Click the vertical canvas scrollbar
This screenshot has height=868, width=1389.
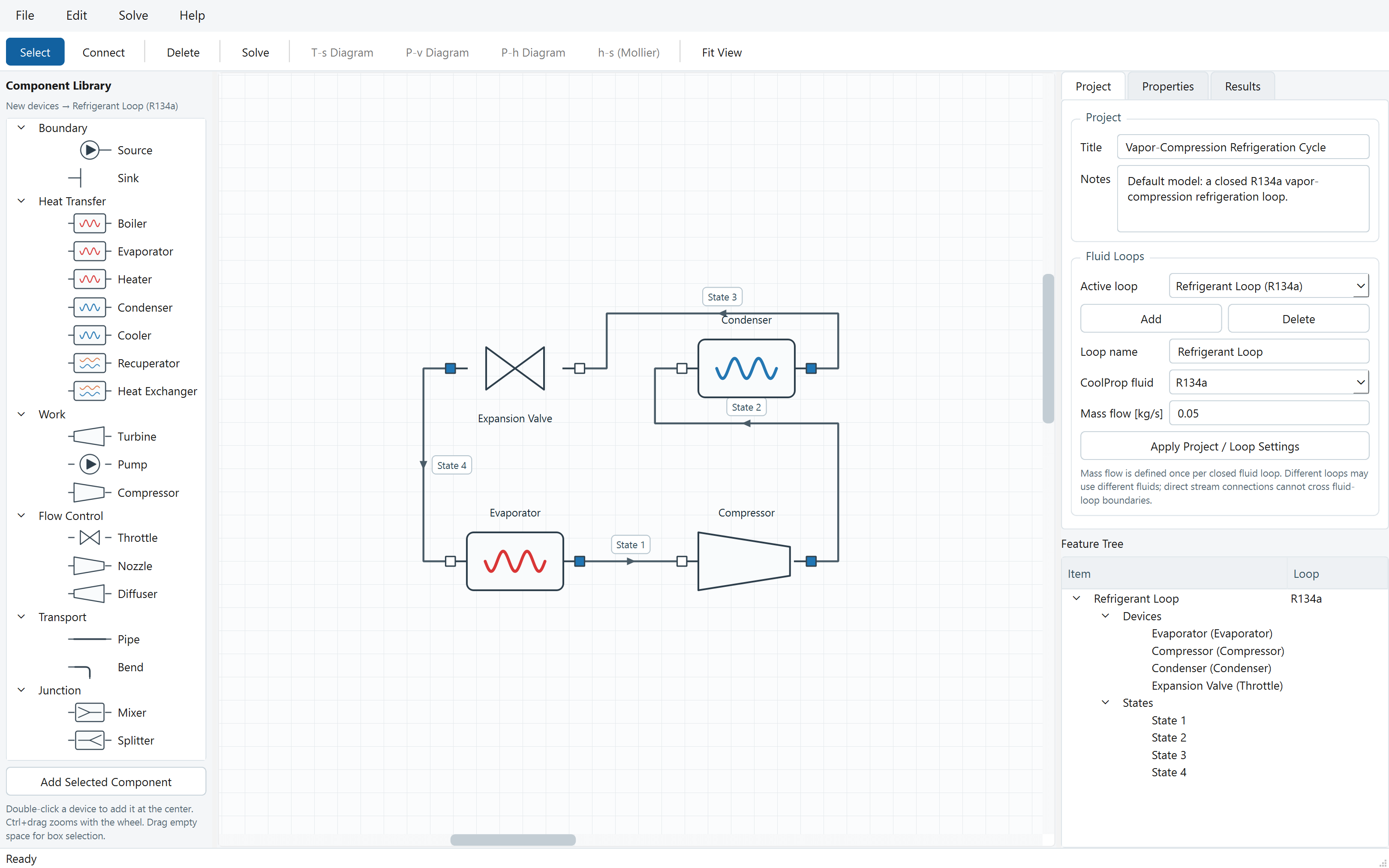click(x=1048, y=348)
